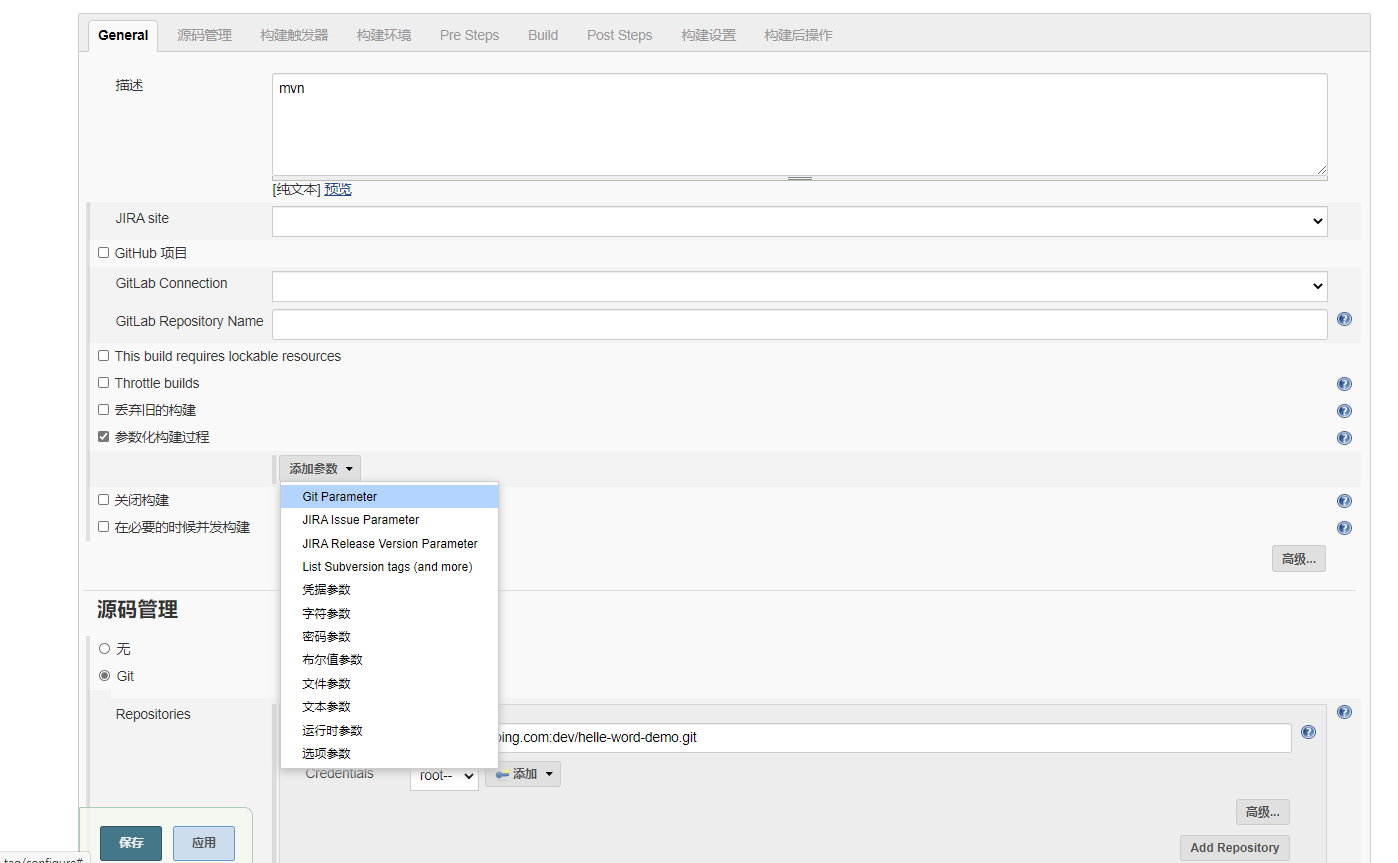Switch to the Pre Steps tab
Viewport: 1398px width, 863px height.
point(469,35)
